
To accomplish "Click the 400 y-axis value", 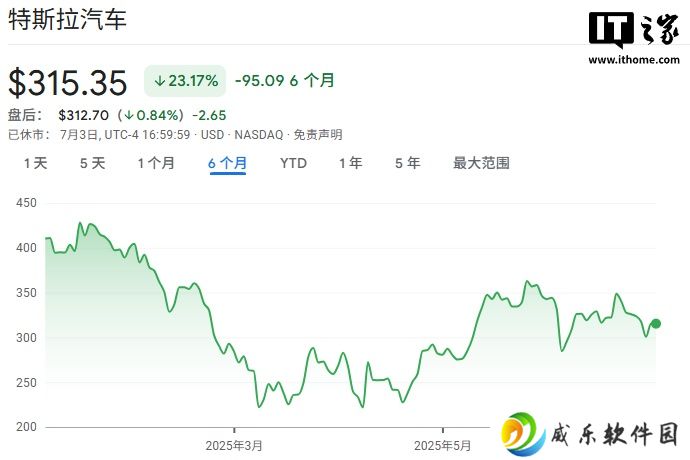I will 26,248.
